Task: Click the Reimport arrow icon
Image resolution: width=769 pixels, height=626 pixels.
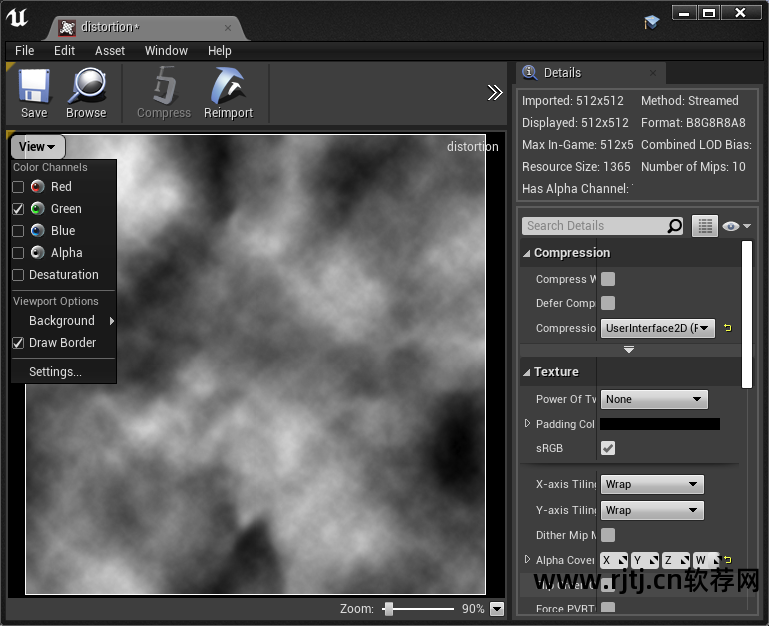Action: coord(228,85)
